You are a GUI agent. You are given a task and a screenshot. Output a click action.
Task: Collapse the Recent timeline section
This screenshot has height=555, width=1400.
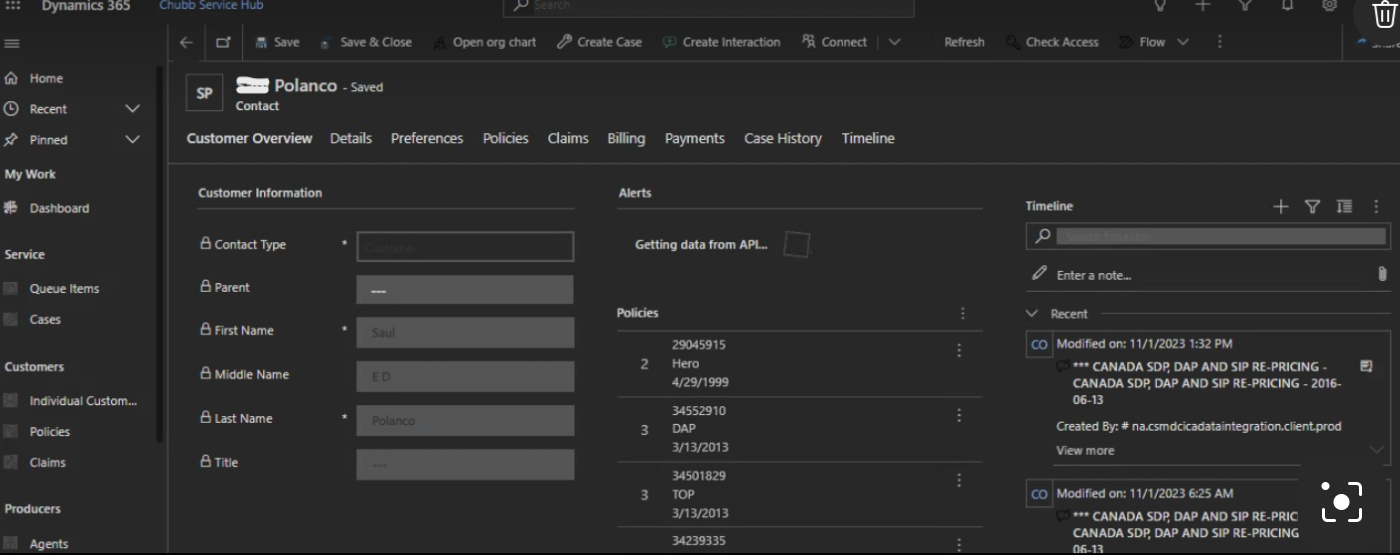pyautogui.click(x=1033, y=314)
